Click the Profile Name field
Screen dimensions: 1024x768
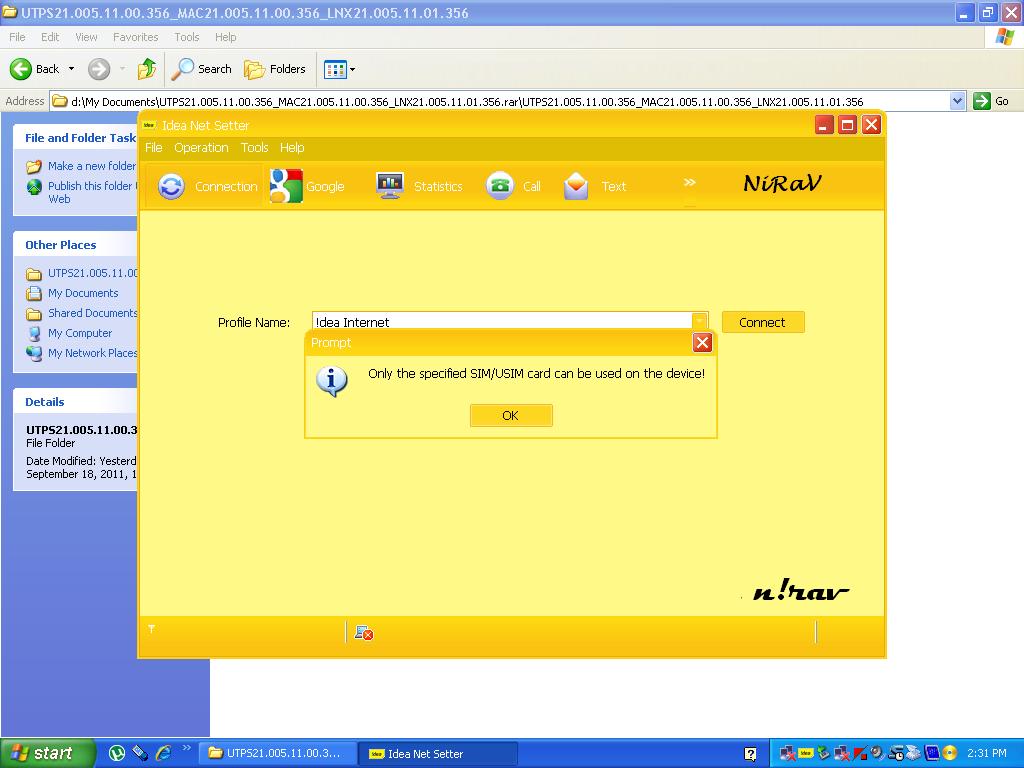click(500, 321)
